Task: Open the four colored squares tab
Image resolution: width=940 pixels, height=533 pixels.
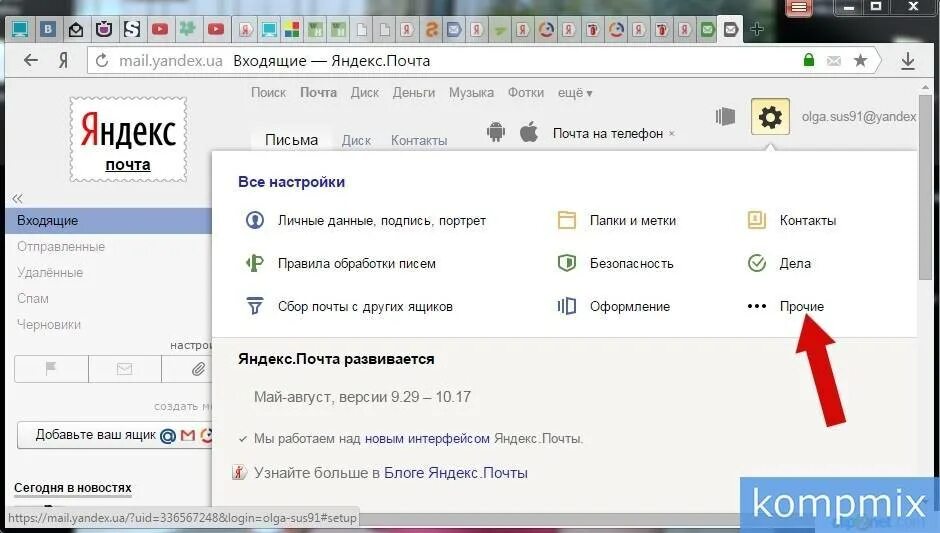Action: tap(292, 29)
